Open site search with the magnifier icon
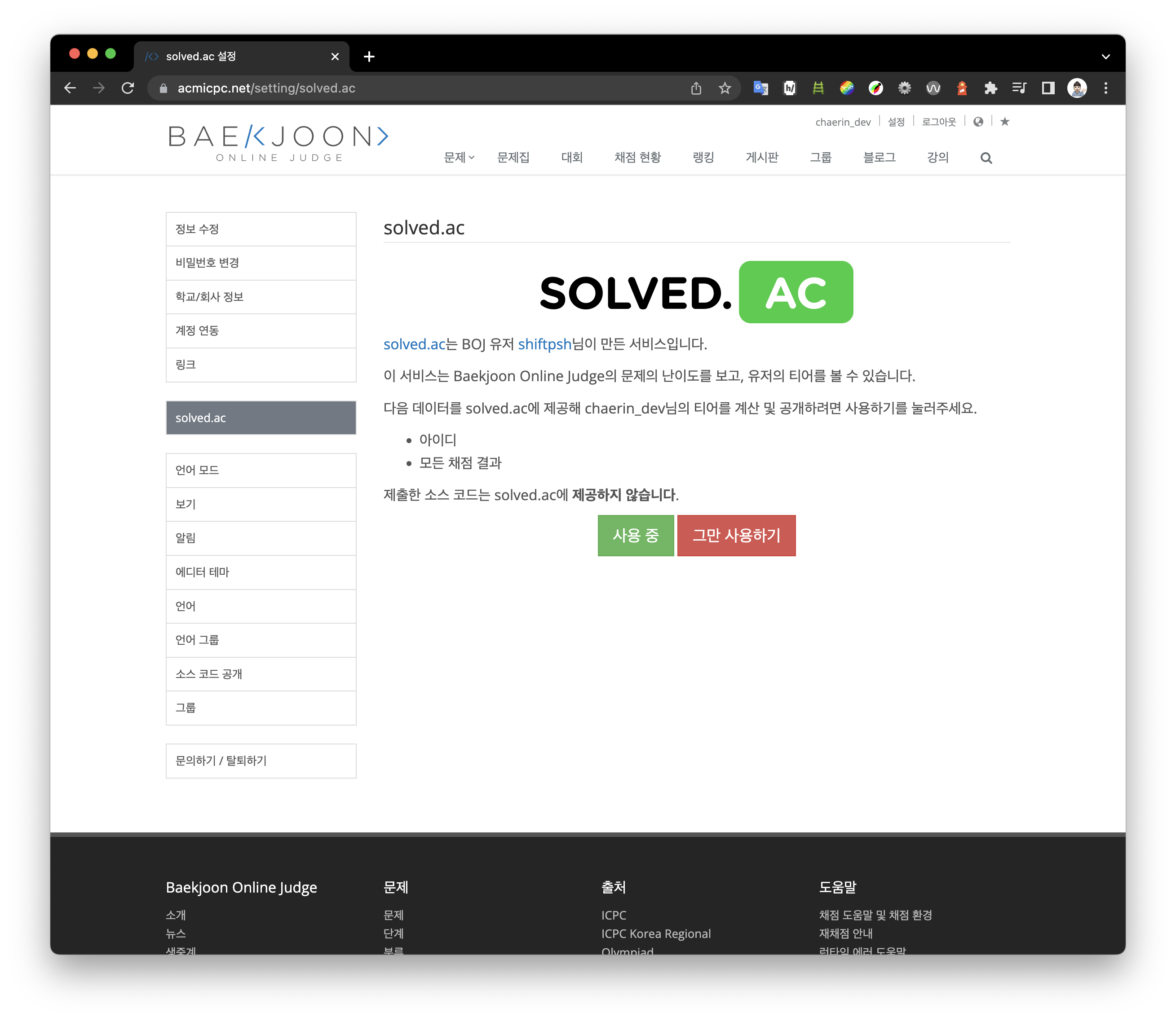1176x1021 pixels. click(x=986, y=158)
